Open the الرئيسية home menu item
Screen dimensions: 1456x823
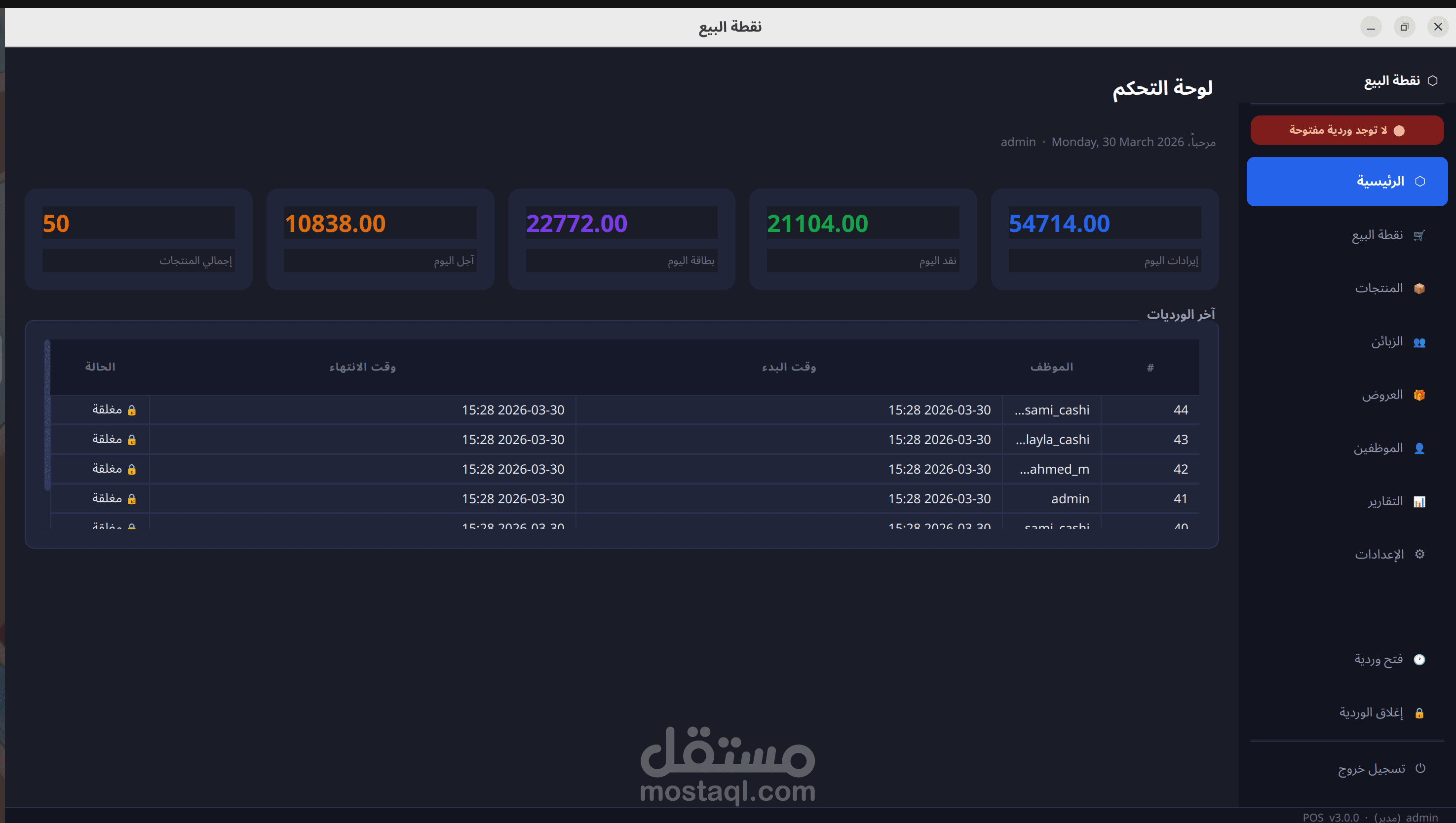pyautogui.click(x=1346, y=182)
